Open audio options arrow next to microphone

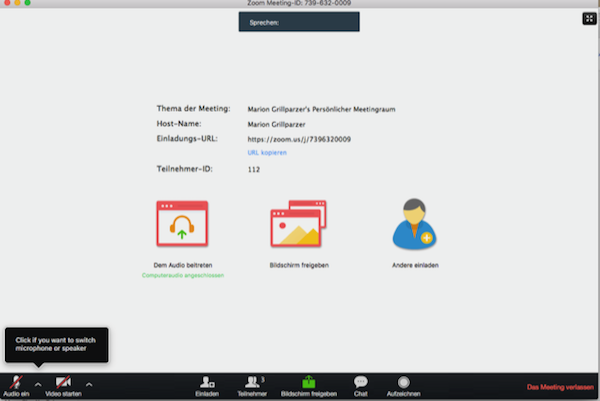[38, 385]
